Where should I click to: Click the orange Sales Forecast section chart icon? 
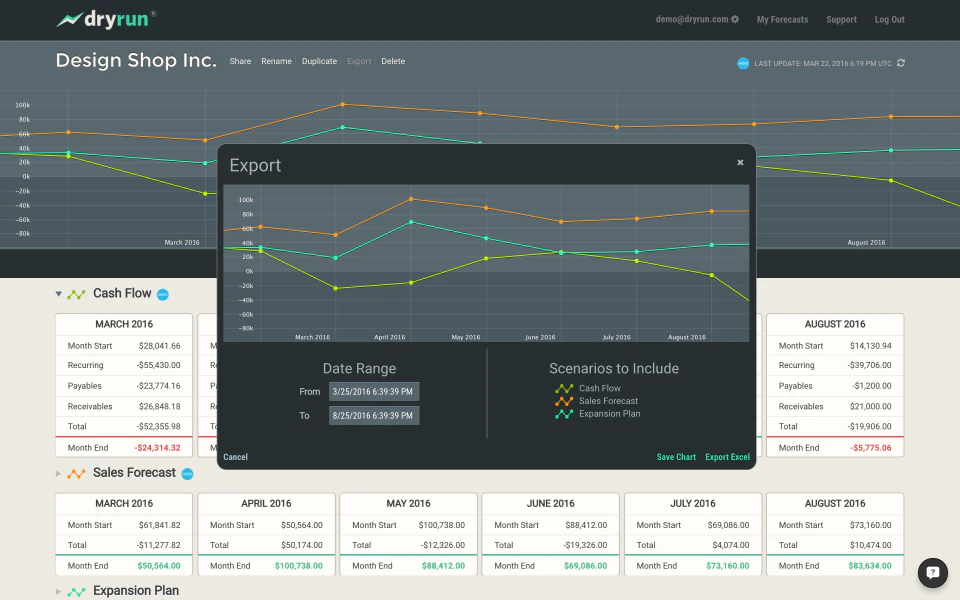pos(76,474)
